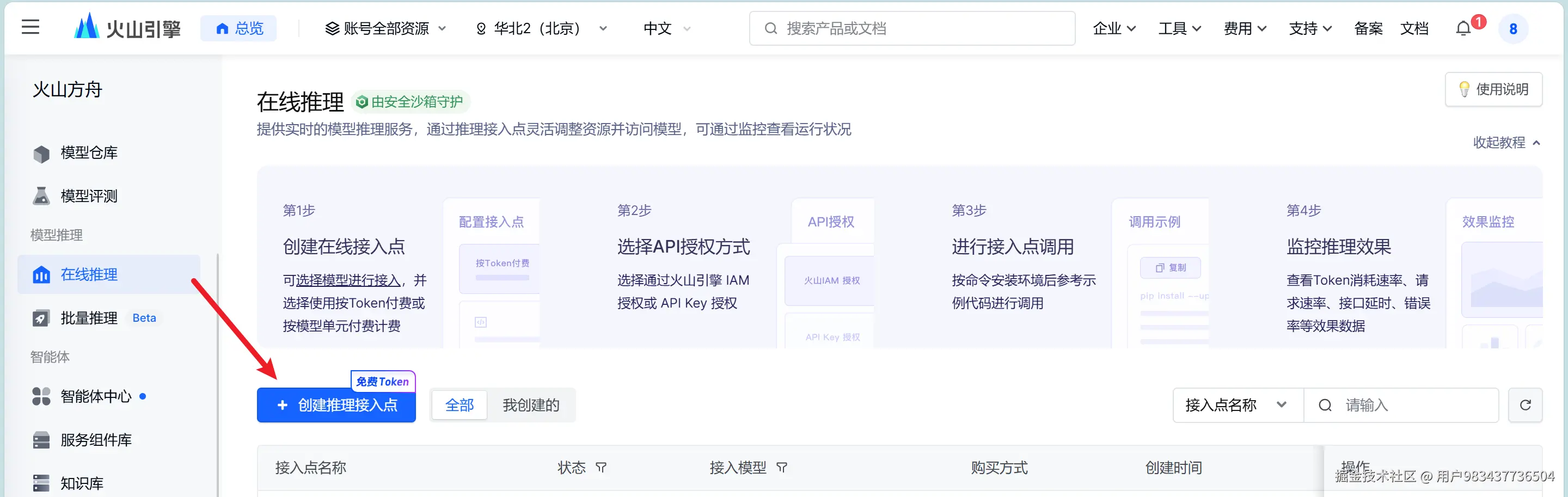The image size is (1568, 497).
Task: Select 模型评测 in the sidebar
Action: (x=89, y=196)
